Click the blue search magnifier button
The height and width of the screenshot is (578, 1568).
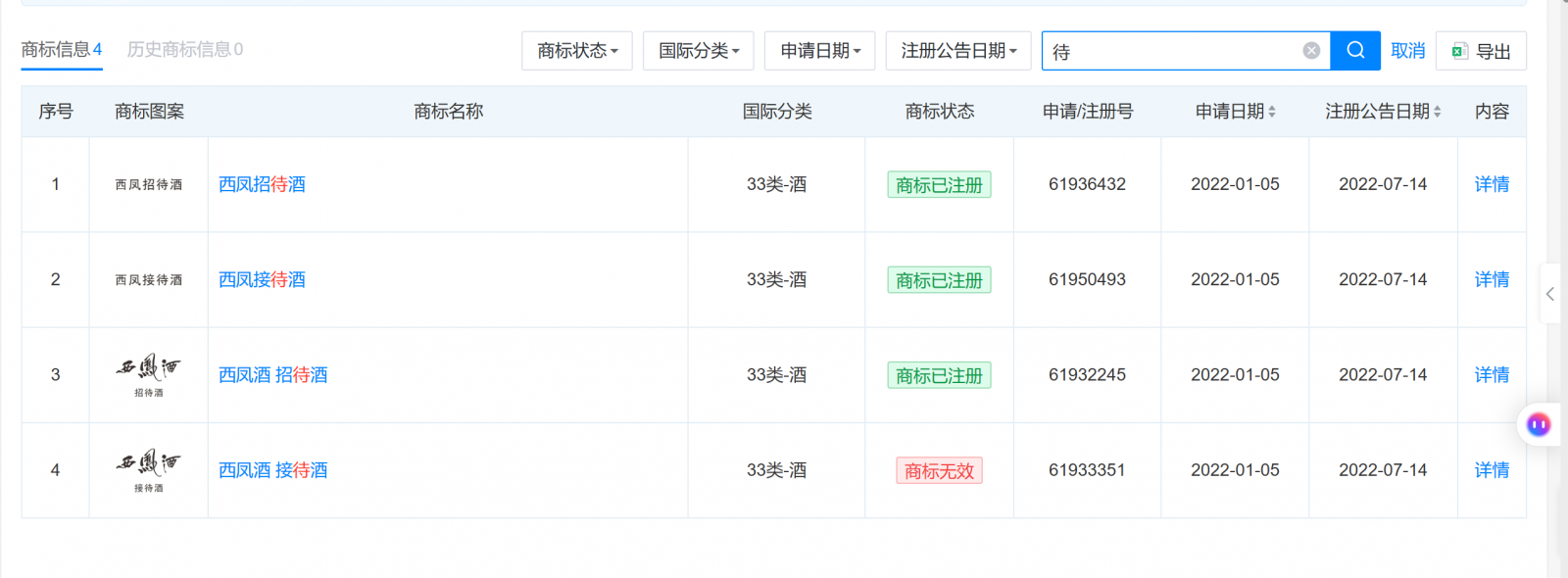coord(1355,51)
